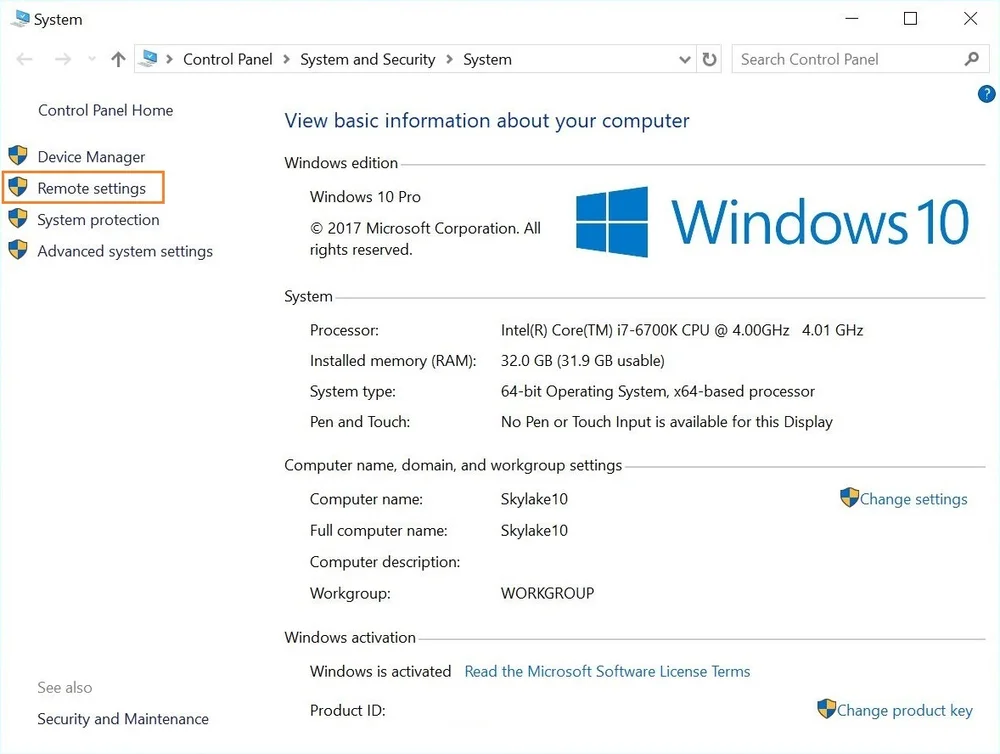1000x754 pixels.
Task: Go back to Control Panel via breadcrumb
Action: pos(227,59)
